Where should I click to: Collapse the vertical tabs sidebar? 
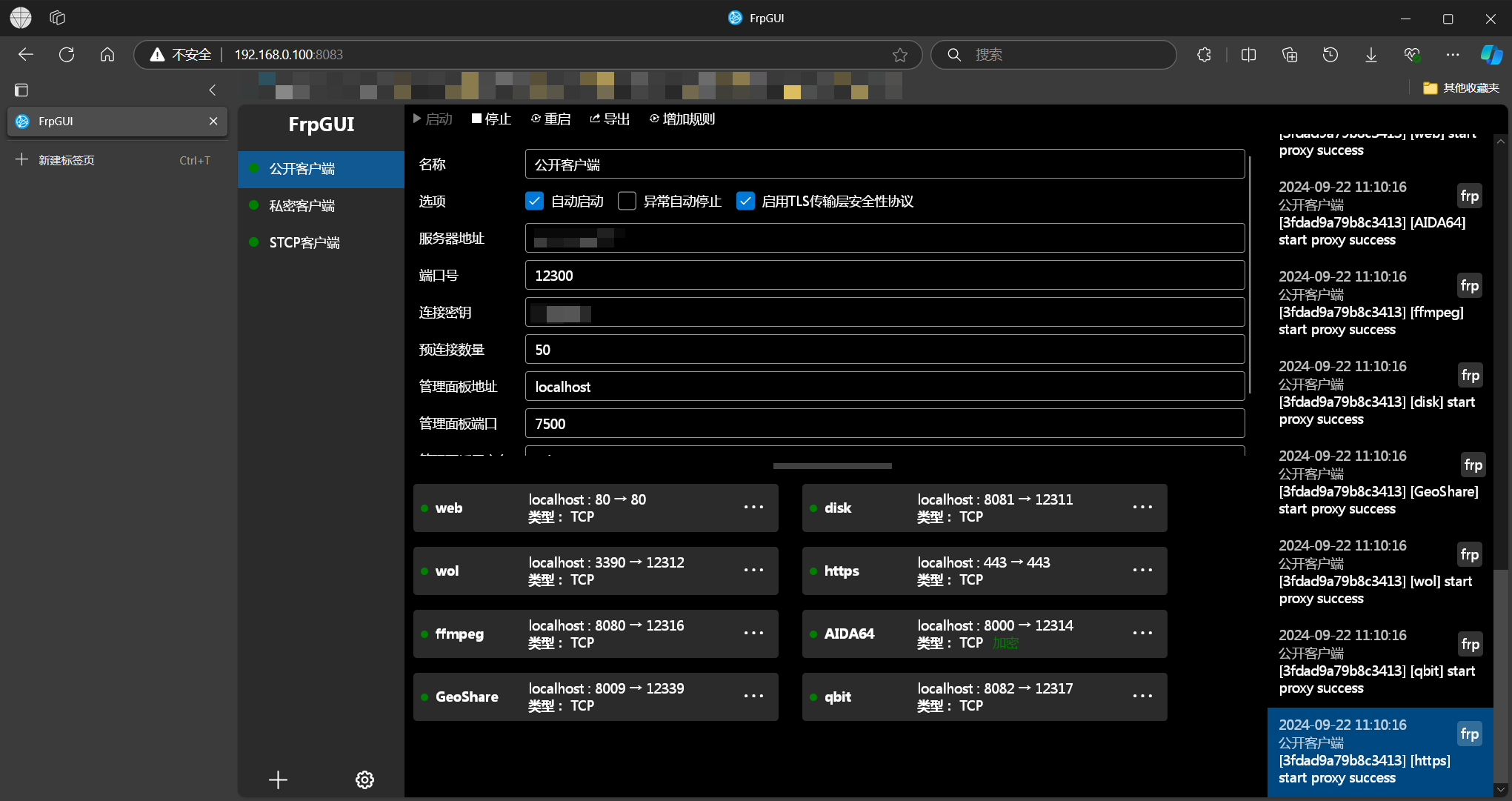[213, 90]
